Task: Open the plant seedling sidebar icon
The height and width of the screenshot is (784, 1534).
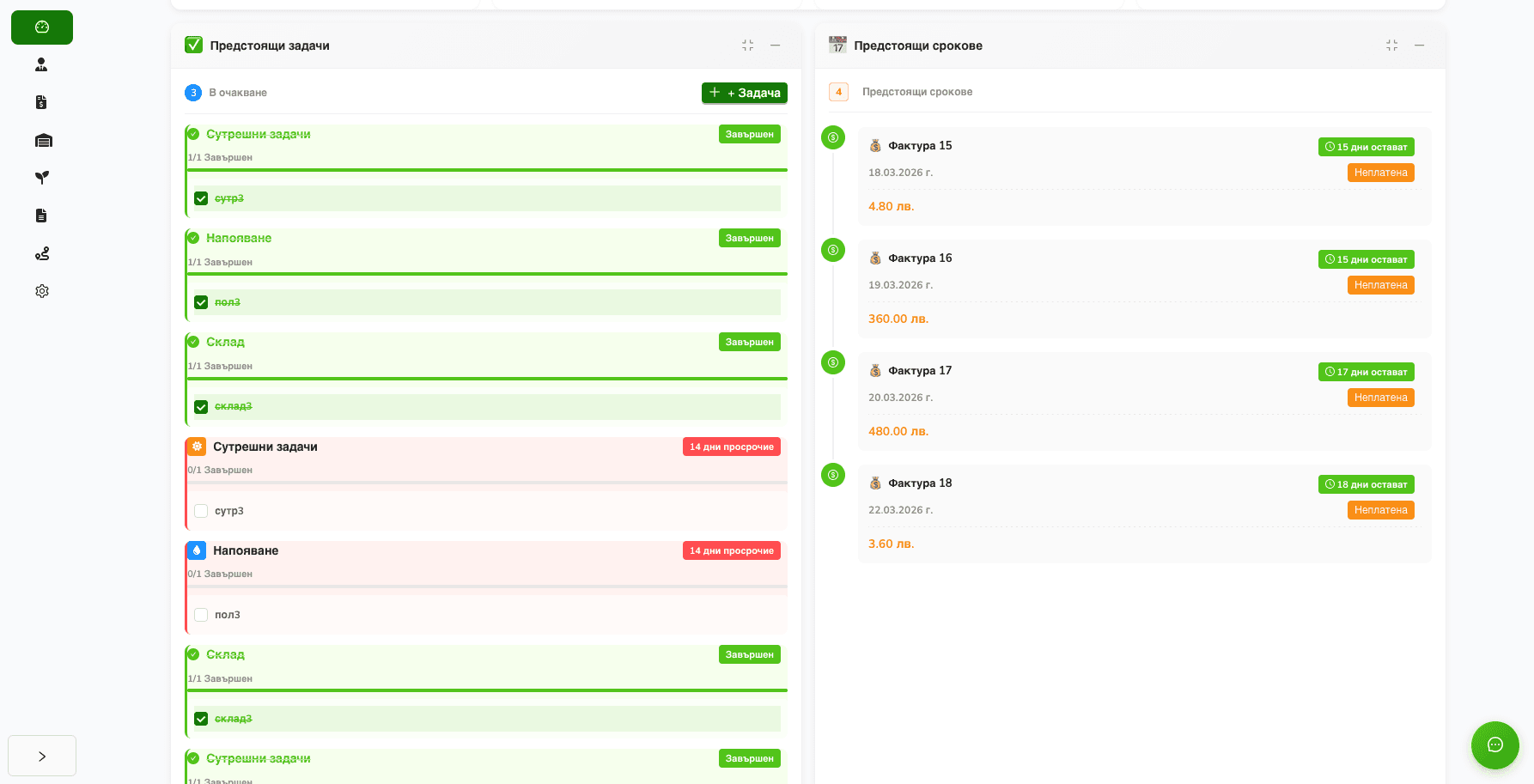Action: 41,178
